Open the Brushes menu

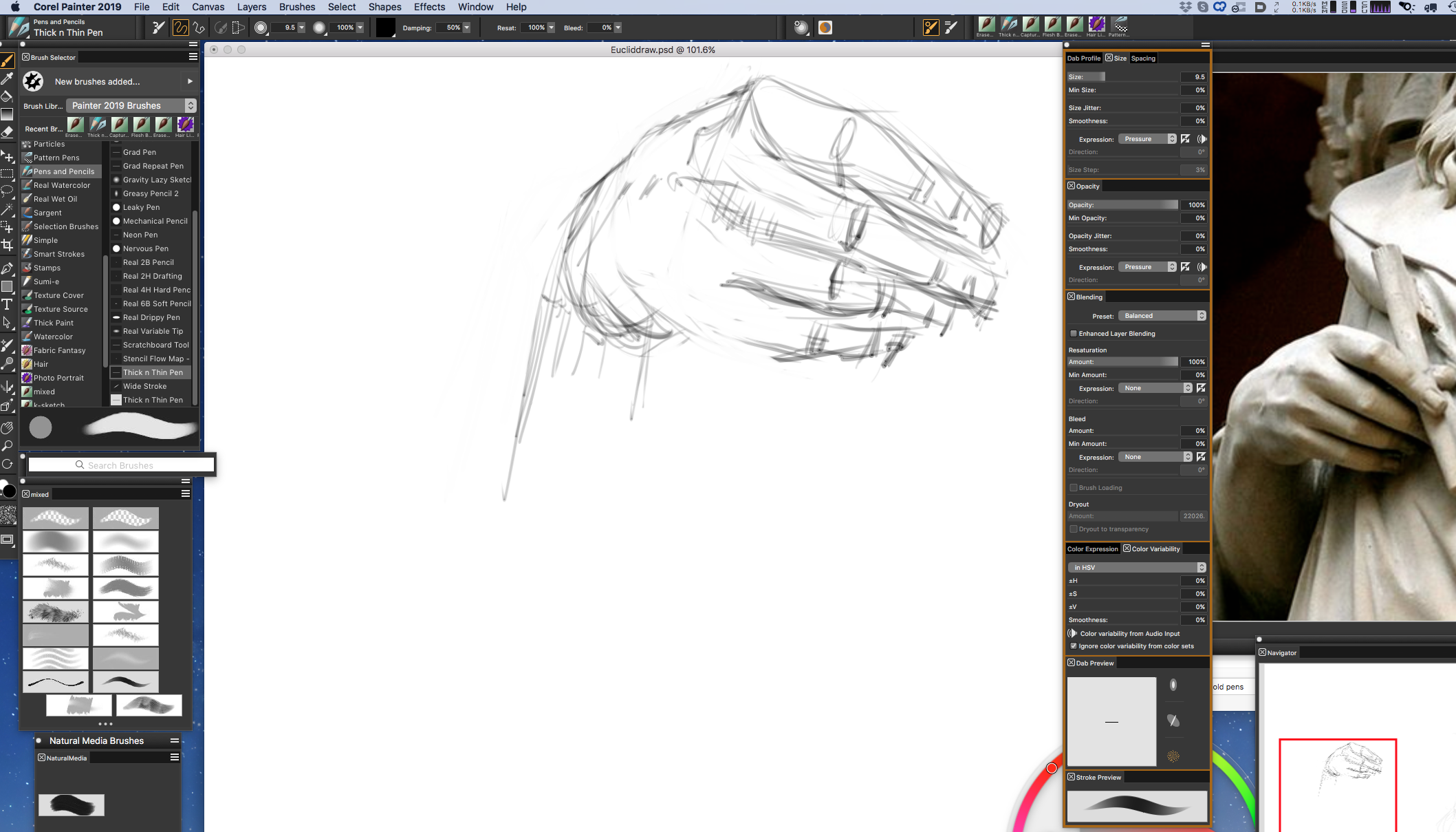coord(297,7)
